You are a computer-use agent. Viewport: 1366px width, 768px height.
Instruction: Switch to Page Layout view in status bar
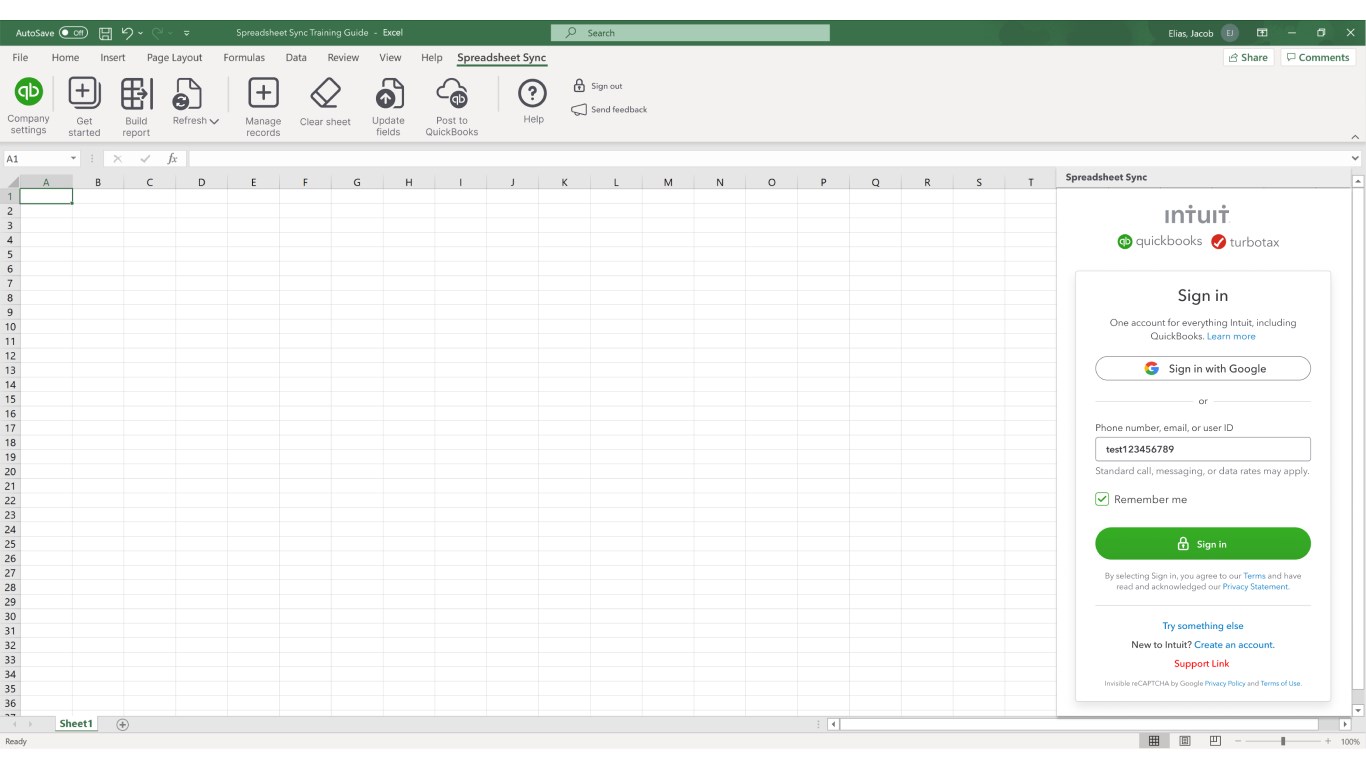click(x=1185, y=741)
